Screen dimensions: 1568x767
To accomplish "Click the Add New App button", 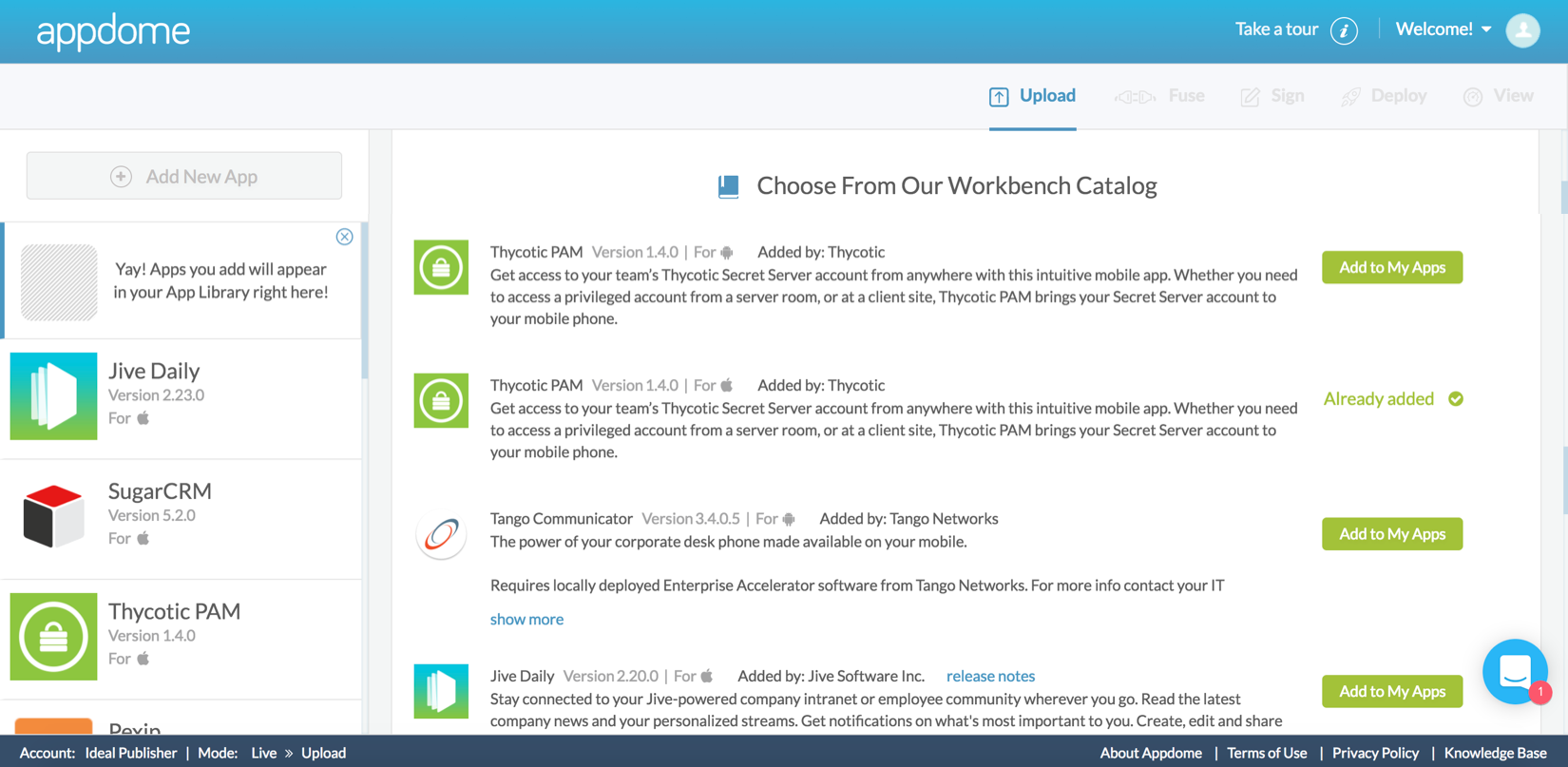I will (x=184, y=176).
